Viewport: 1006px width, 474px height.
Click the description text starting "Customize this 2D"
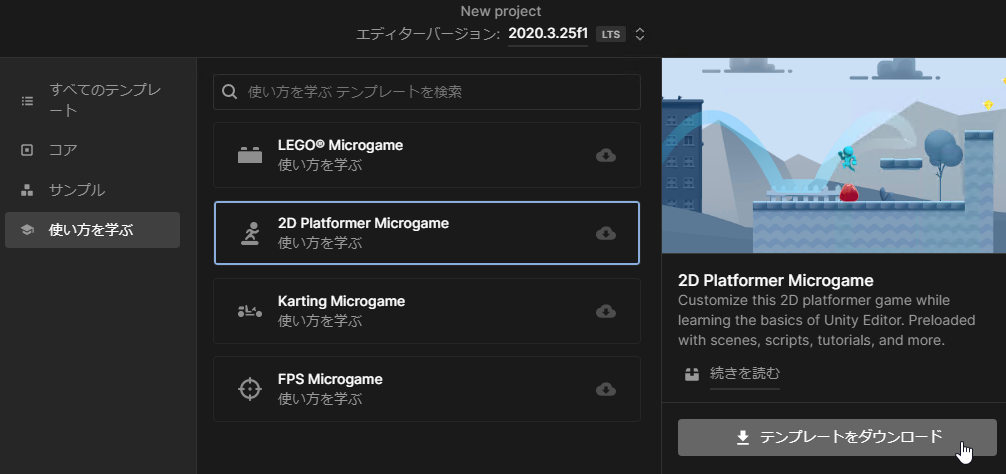pos(826,321)
